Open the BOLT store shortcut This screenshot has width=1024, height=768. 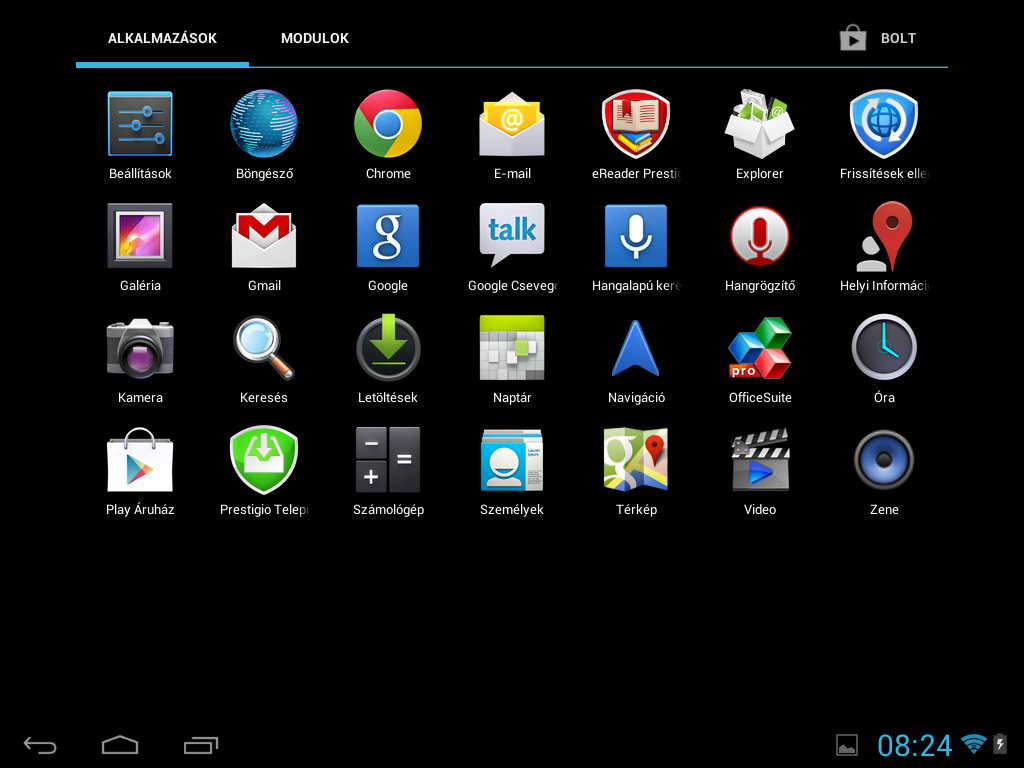[x=878, y=38]
